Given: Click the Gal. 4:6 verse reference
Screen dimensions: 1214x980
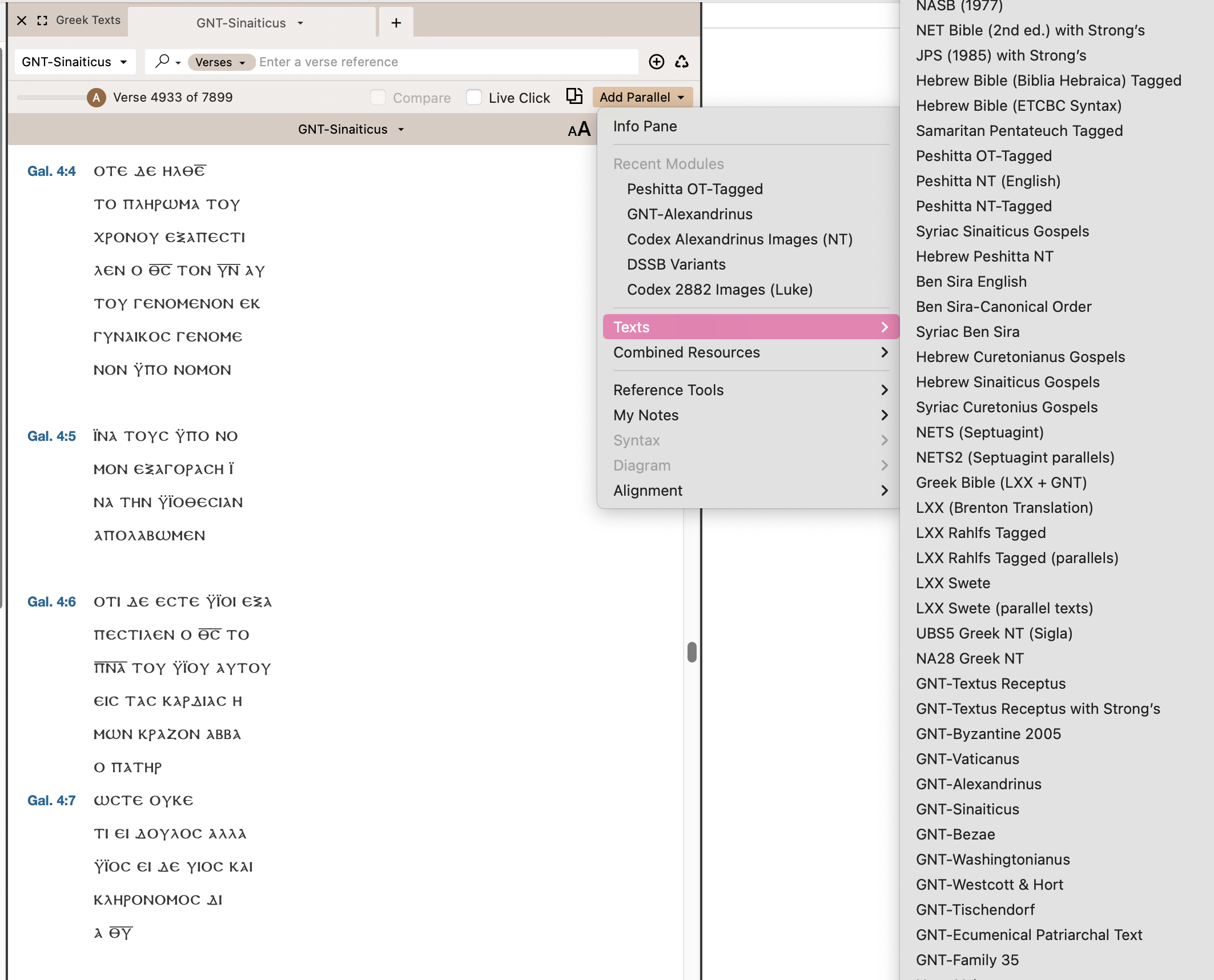Looking at the screenshot, I should [x=51, y=602].
